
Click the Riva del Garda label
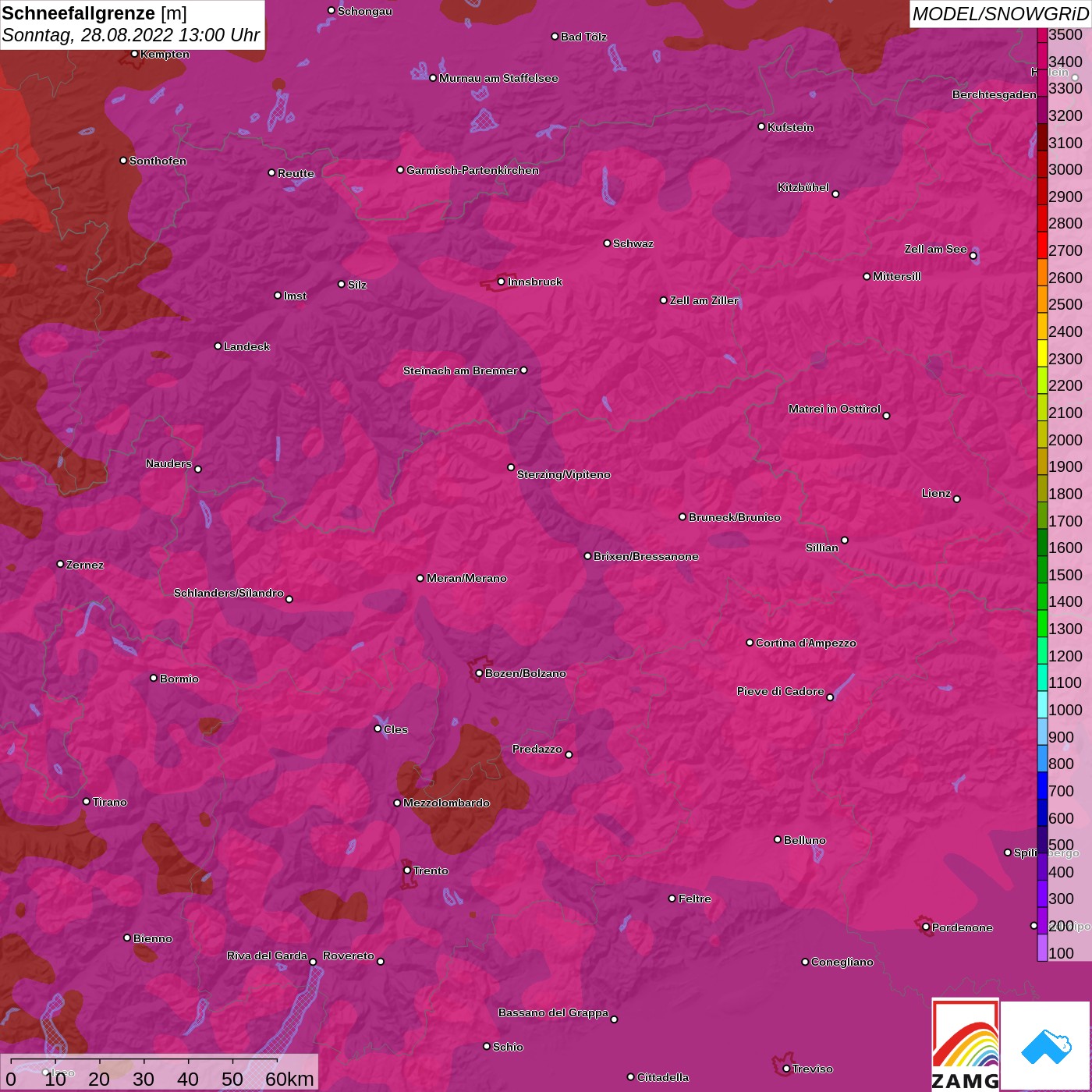[x=268, y=955]
